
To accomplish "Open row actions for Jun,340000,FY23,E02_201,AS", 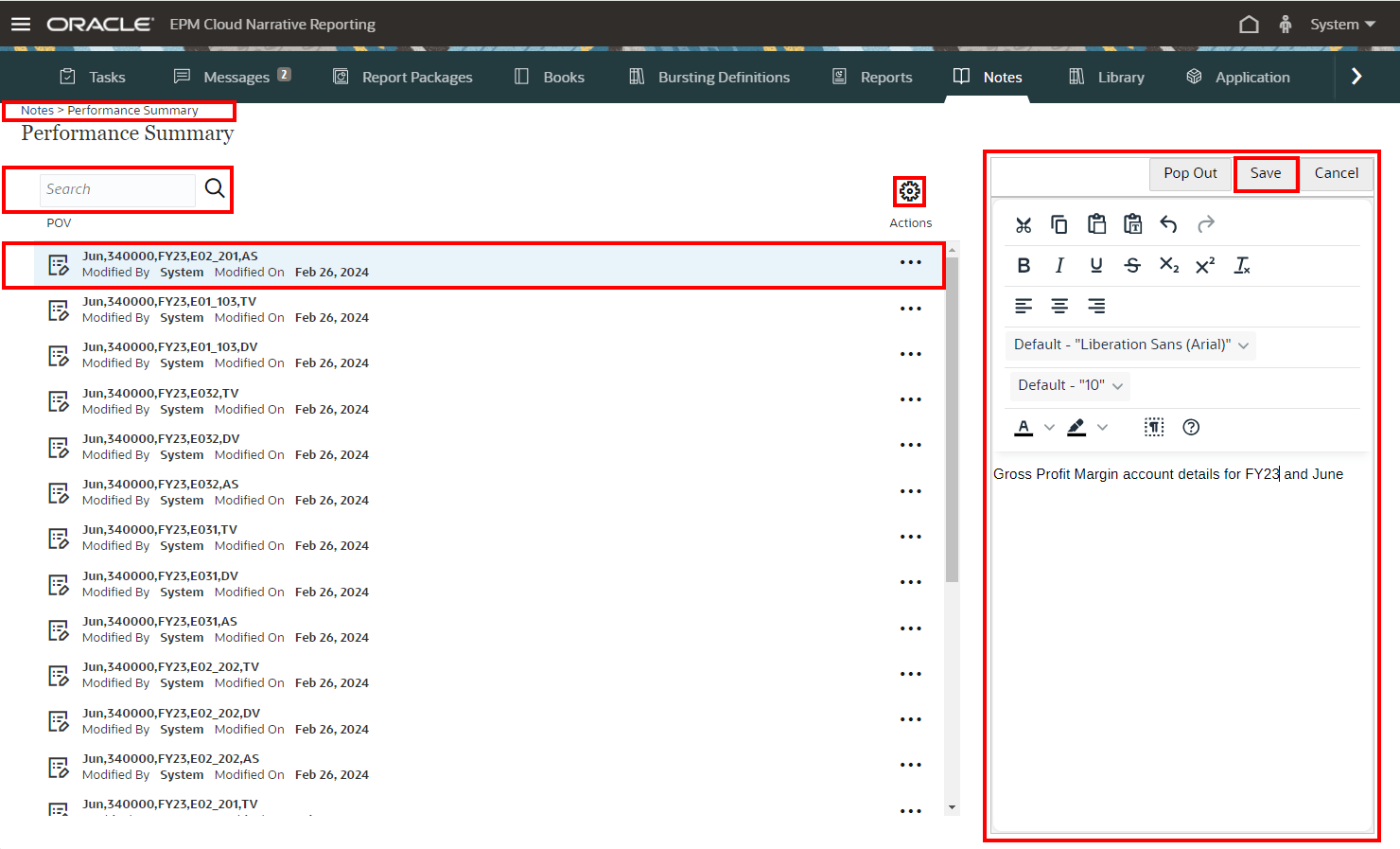I will (911, 262).
